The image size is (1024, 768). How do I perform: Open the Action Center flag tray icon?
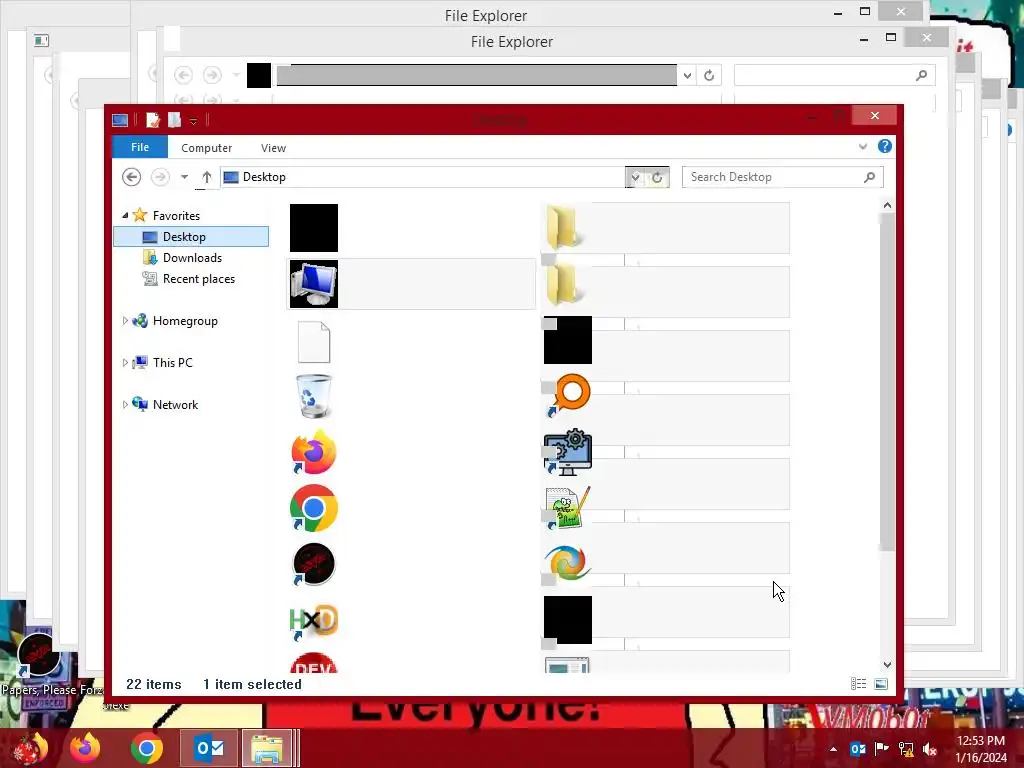(x=882, y=749)
